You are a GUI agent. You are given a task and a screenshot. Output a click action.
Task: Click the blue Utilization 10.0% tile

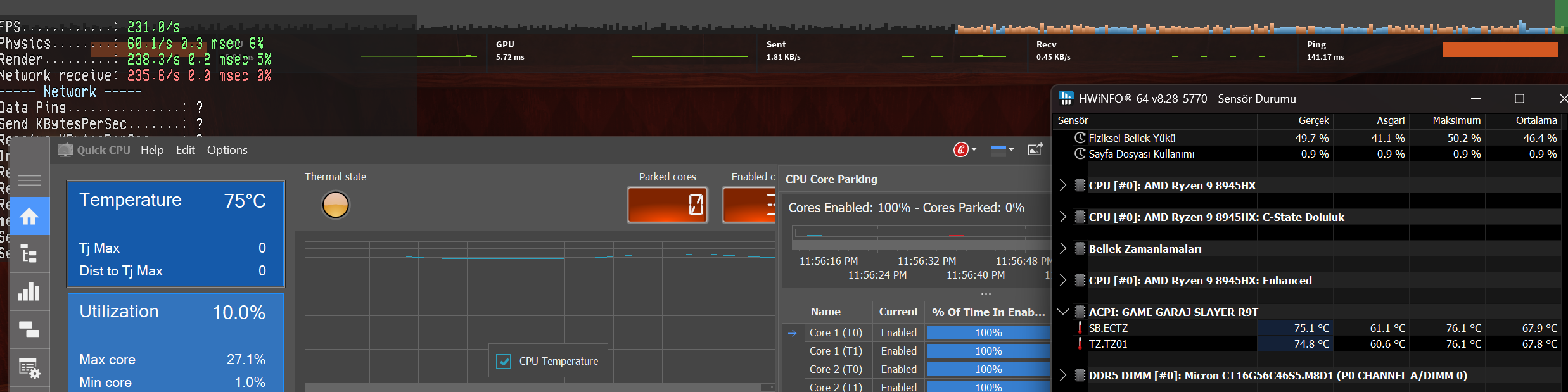coord(175,343)
